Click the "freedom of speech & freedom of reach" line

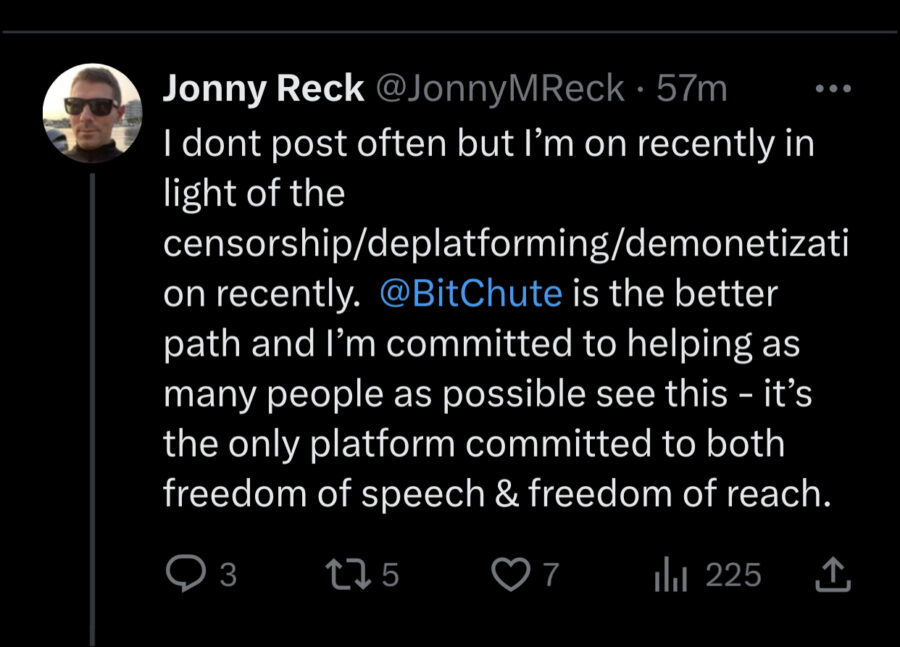[496, 494]
